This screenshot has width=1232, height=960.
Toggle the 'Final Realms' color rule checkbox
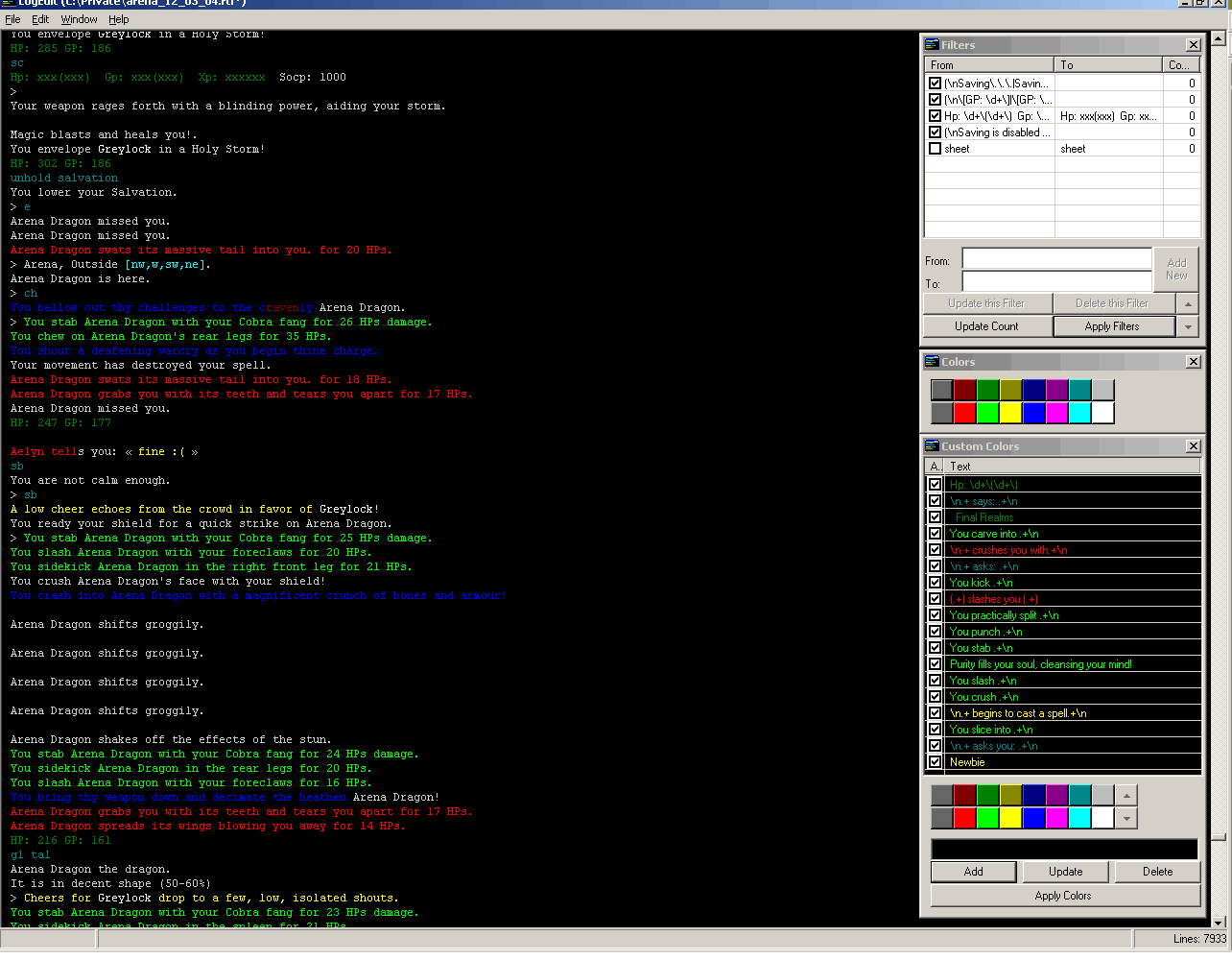(936, 517)
